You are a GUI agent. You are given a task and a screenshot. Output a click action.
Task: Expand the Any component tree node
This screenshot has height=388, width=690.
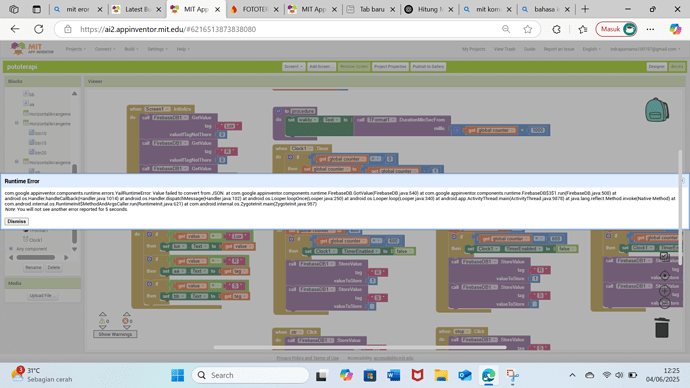point(11,249)
